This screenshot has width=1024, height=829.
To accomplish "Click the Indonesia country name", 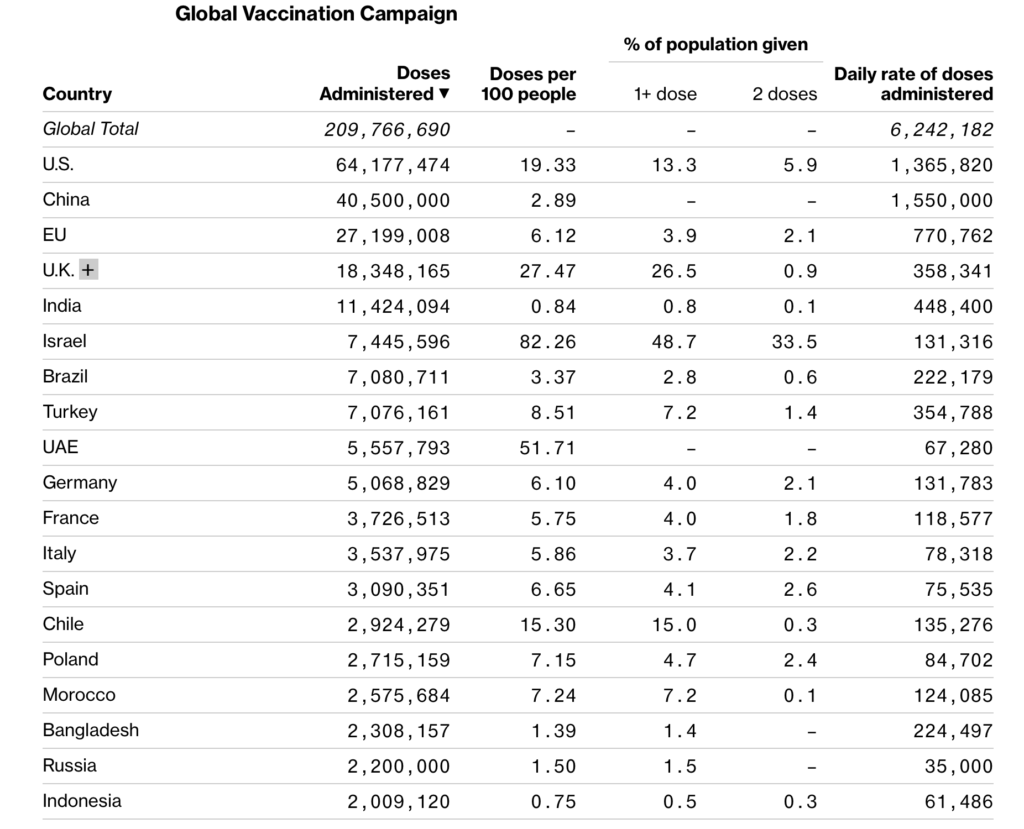I will pyautogui.click(x=82, y=800).
